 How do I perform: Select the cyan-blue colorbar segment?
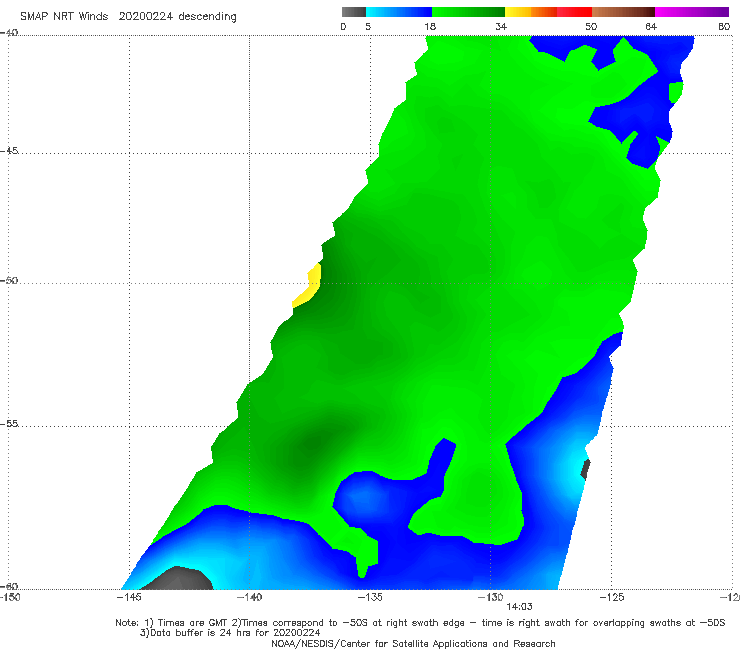(x=399, y=12)
